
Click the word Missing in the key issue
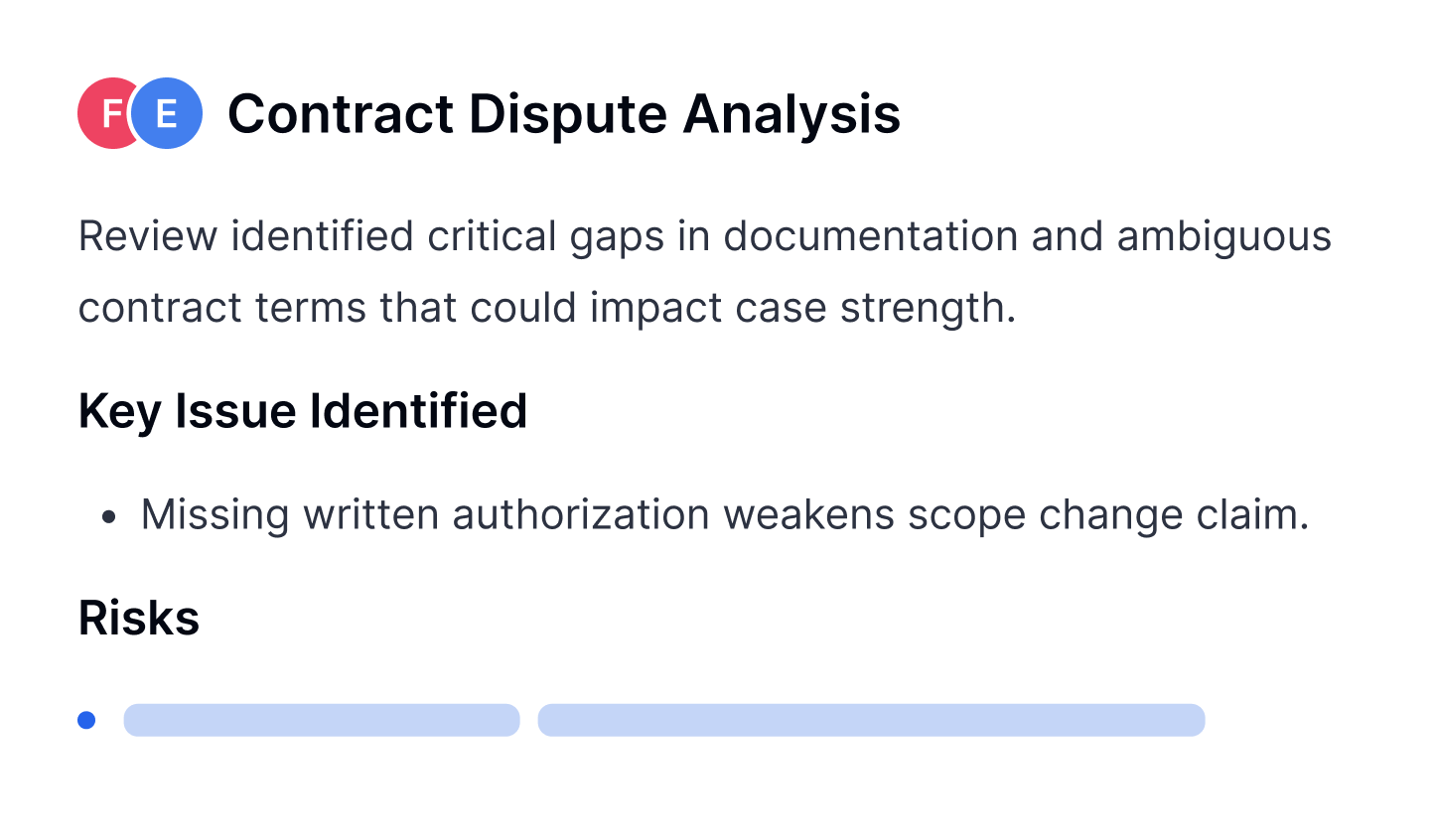[215, 515]
